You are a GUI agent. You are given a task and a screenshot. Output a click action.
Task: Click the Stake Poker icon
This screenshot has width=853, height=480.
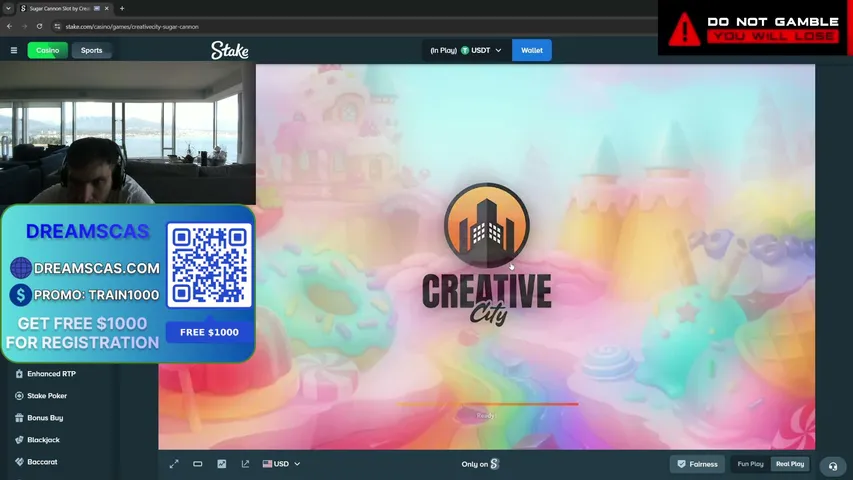pos(19,396)
